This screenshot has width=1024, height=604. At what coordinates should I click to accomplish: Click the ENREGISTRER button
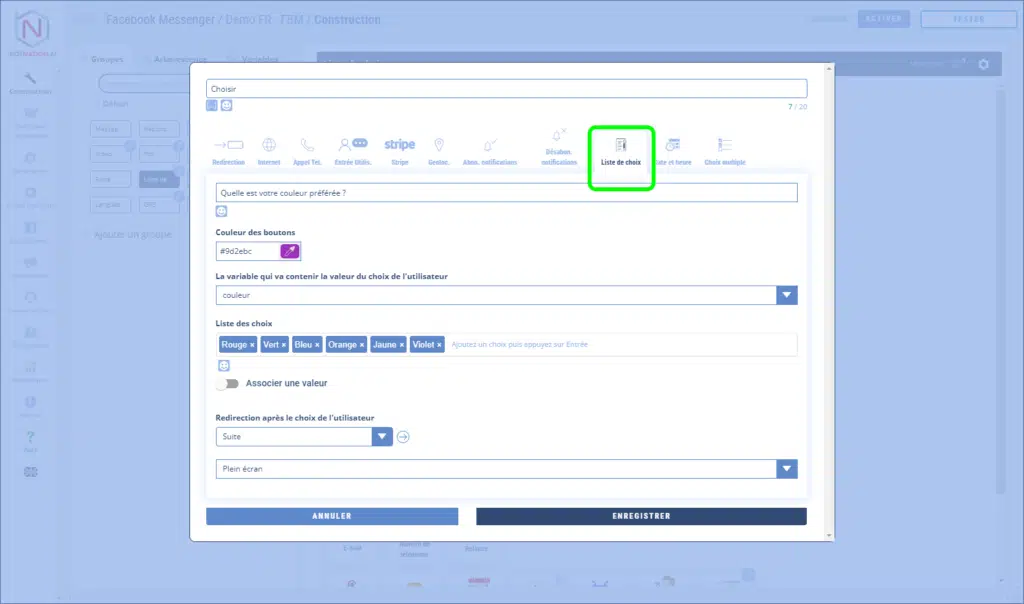(x=641, y=516)
